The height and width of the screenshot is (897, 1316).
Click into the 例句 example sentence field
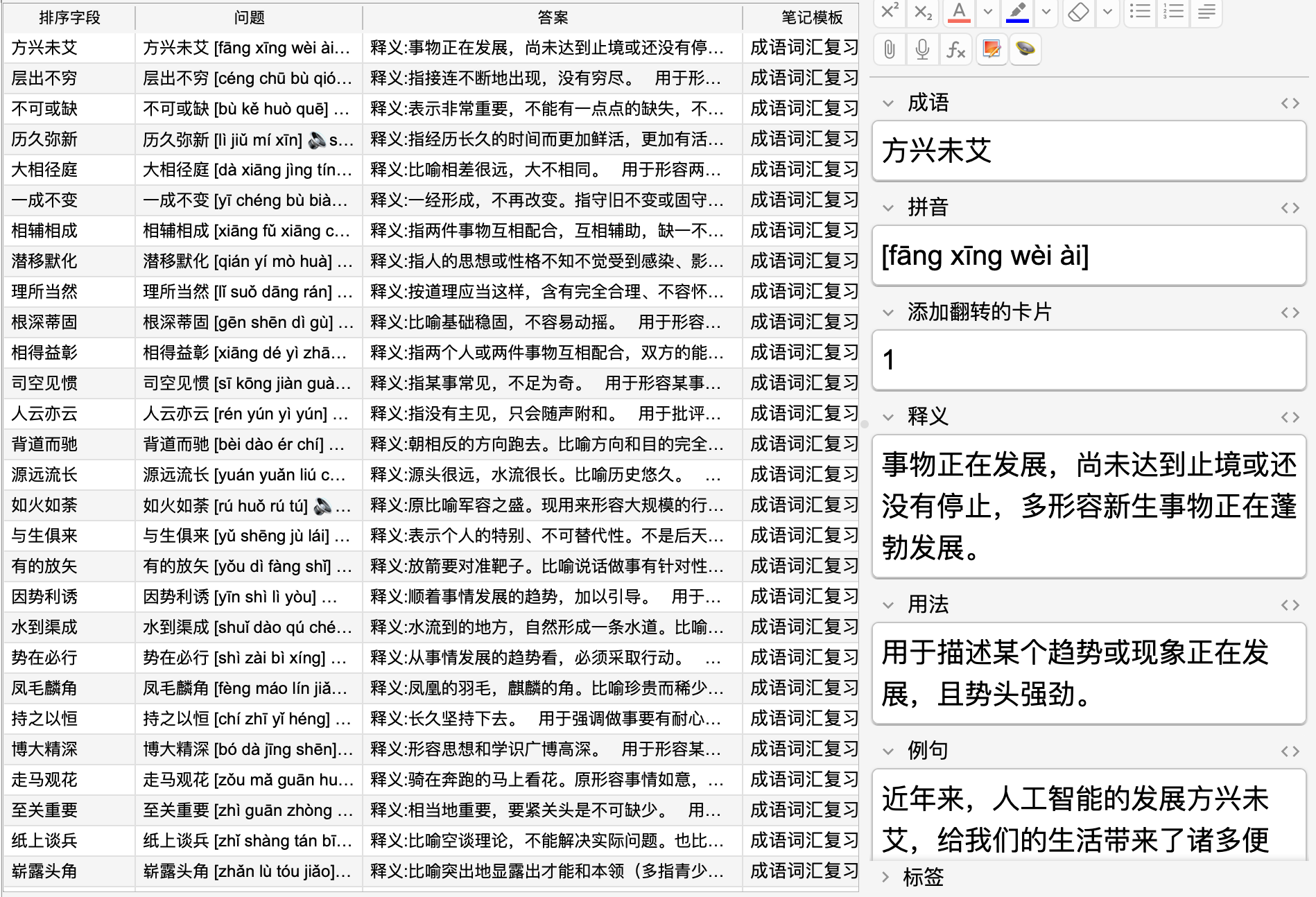point(1089,815)
